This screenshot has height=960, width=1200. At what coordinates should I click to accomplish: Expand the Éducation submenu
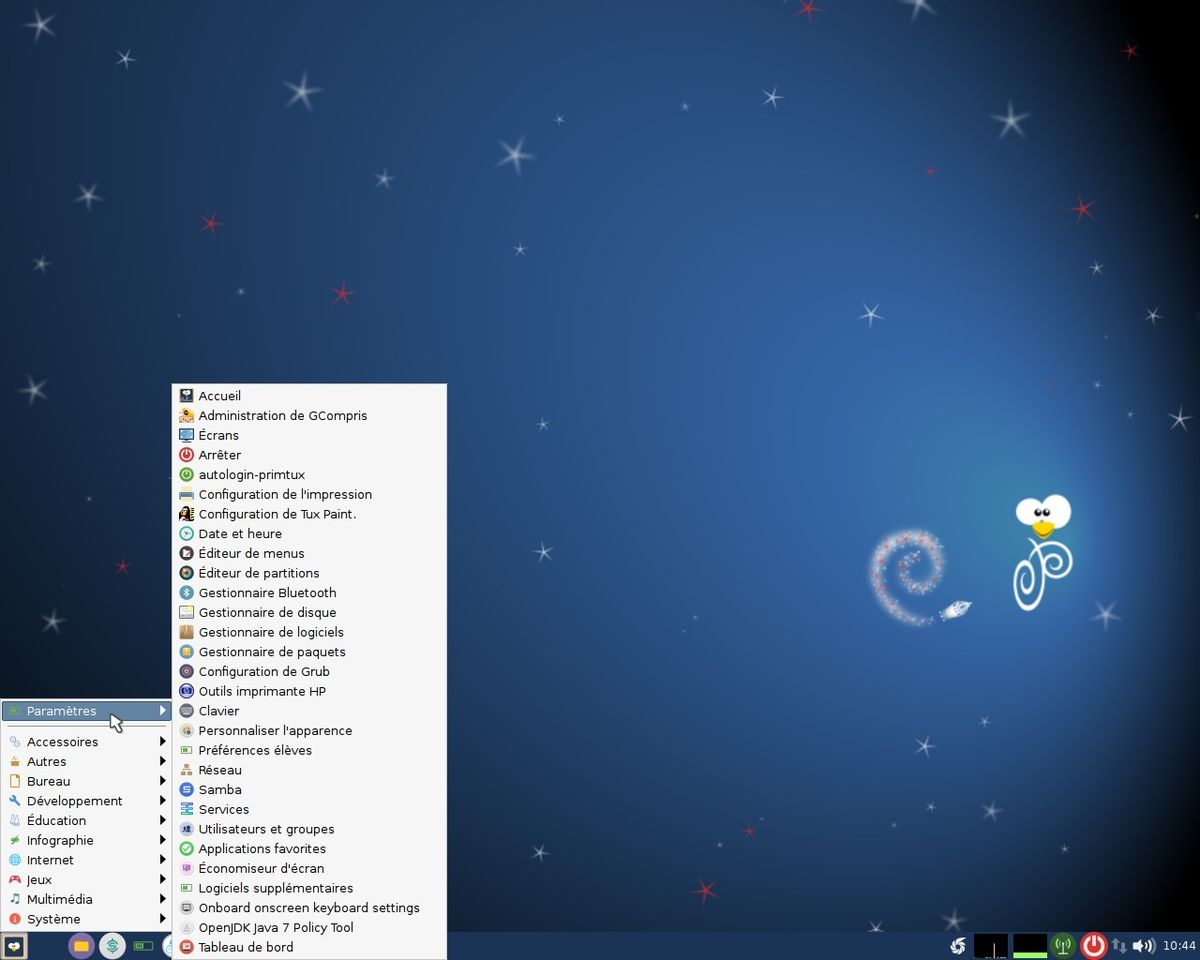click(x=54, y=820)
